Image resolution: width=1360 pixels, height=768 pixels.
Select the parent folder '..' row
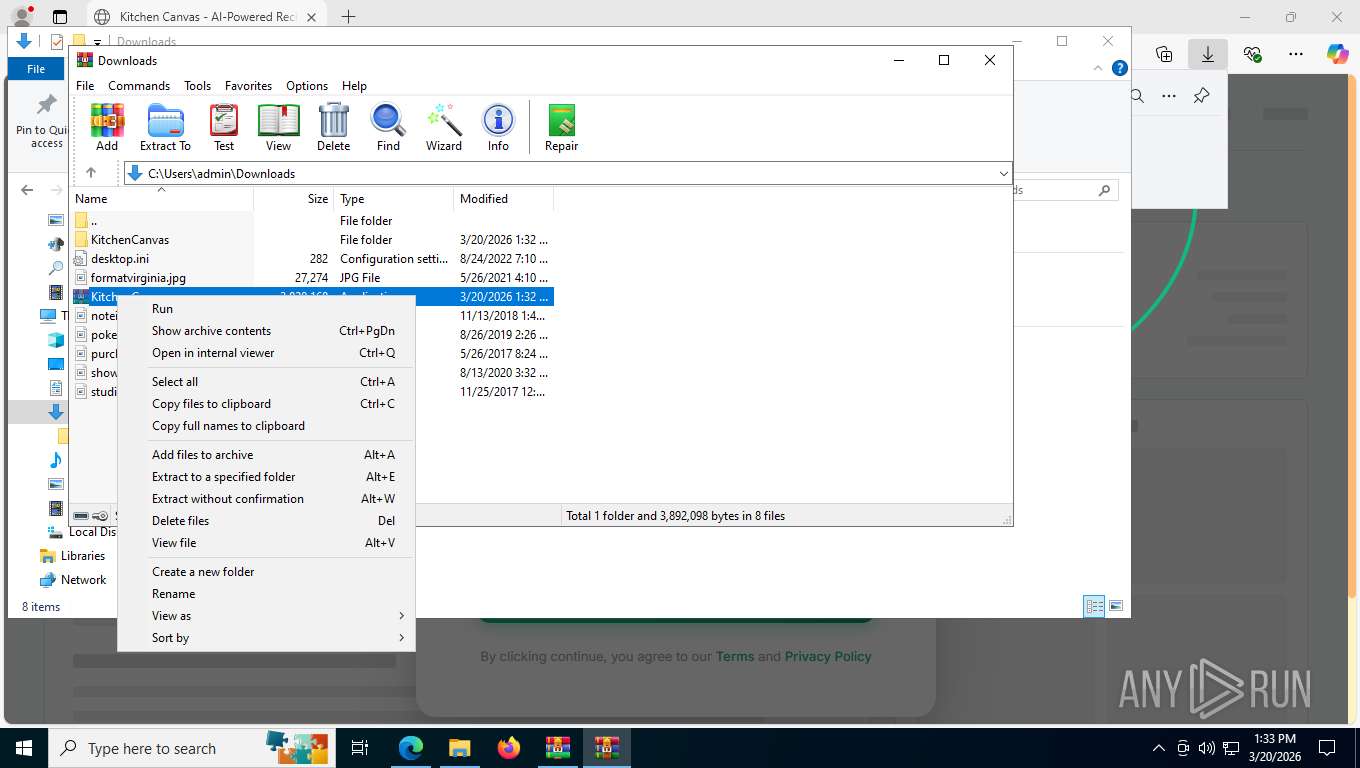click(312, 221)
